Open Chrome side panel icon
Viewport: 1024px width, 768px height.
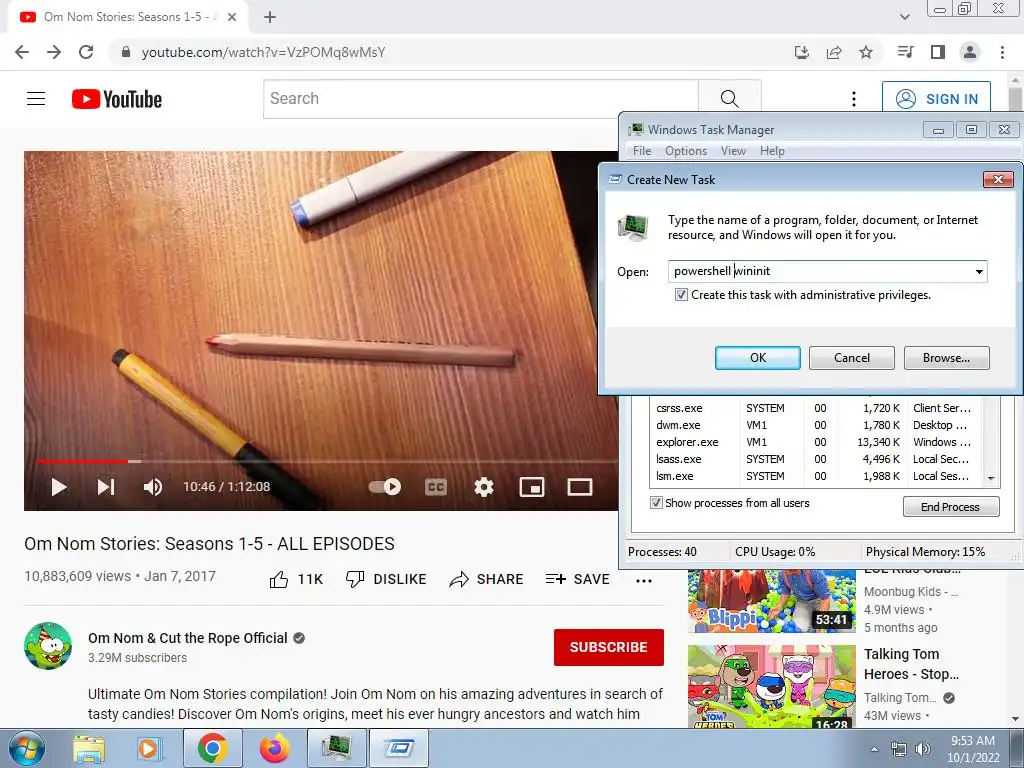click(938, 52)
